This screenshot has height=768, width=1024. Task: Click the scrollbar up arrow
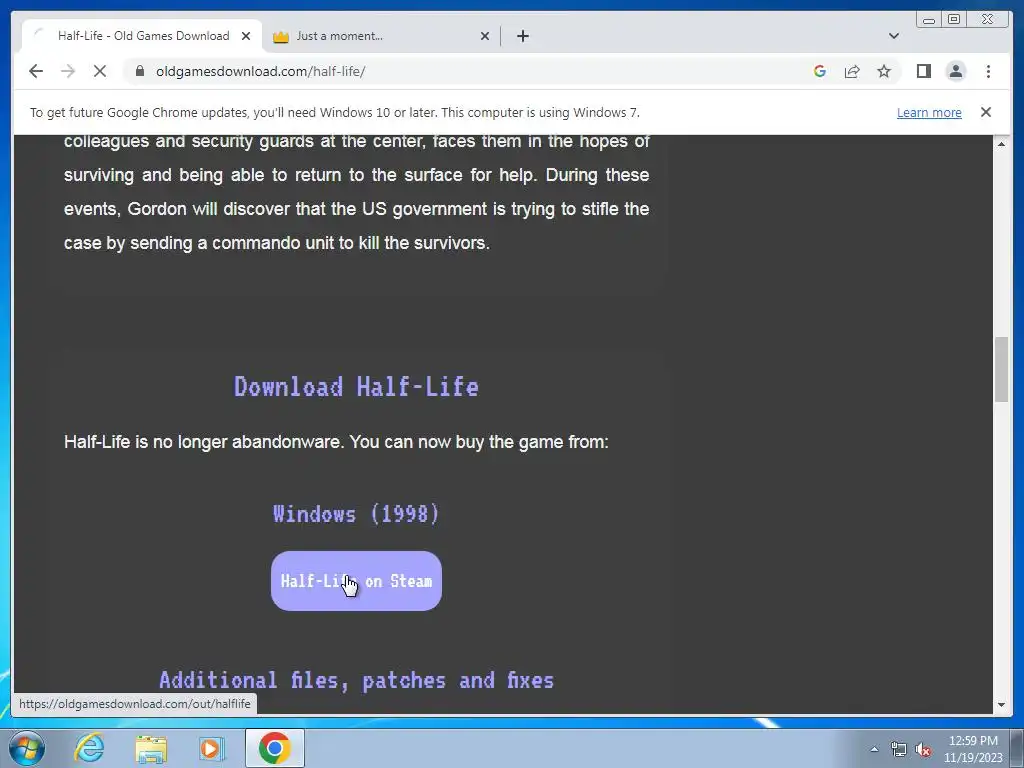[x=1001, y=143]
